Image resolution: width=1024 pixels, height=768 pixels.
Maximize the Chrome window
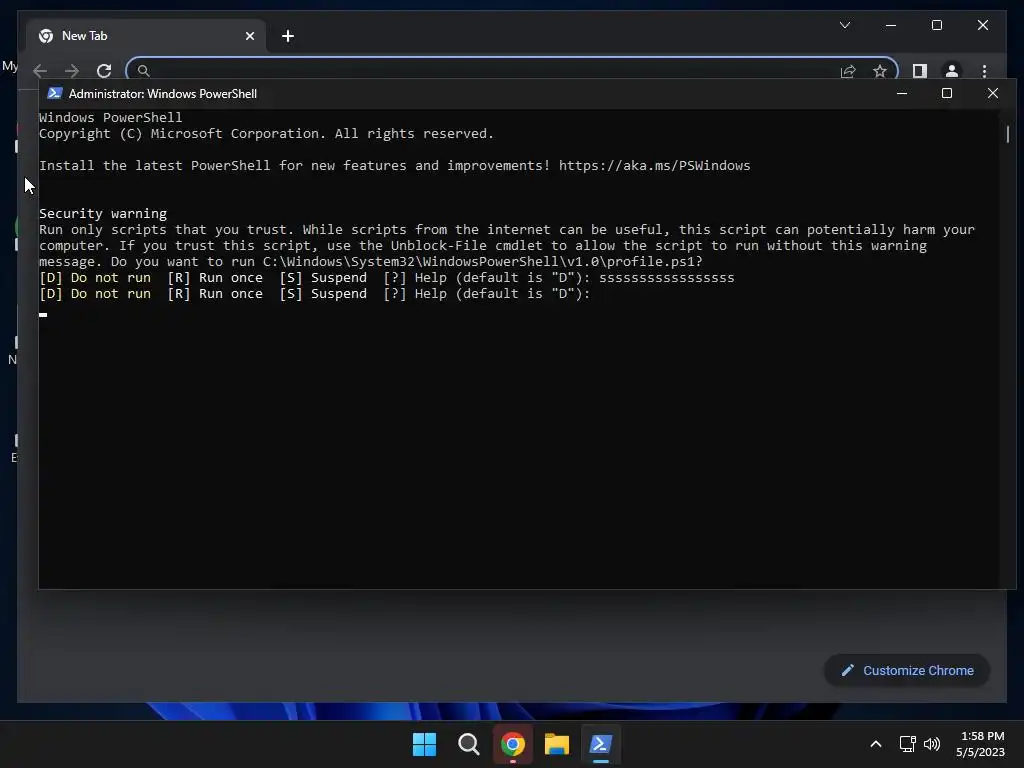coord(936,25)
